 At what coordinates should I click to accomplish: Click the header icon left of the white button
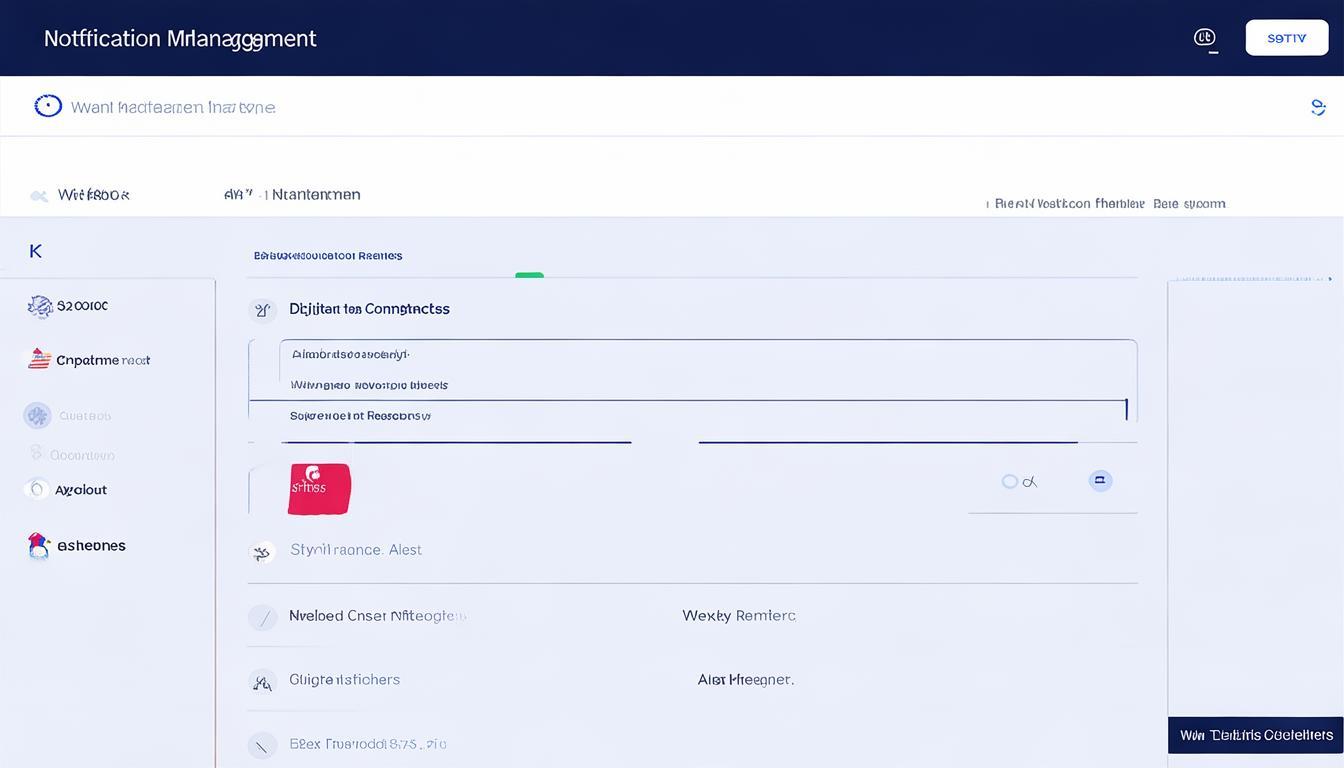pyautogui.click(x=1205, y=38)
